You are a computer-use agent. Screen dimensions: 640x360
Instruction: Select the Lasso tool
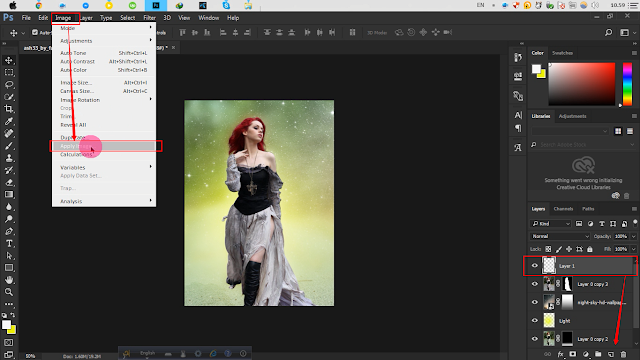(9, 85)
